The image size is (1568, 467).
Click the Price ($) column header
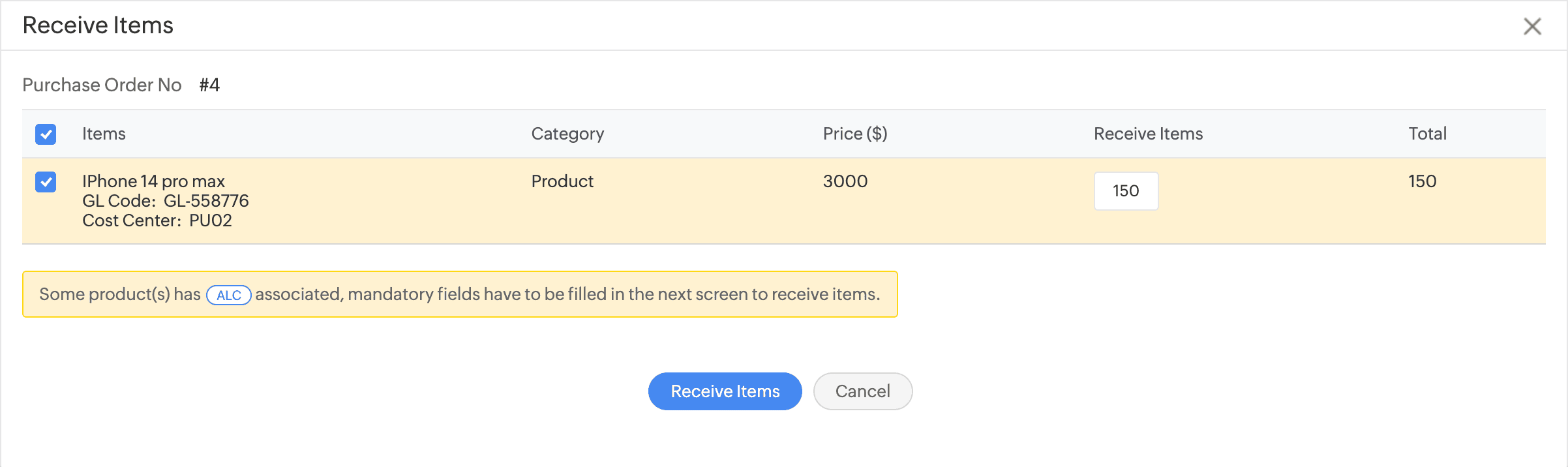click(x=854, y=134)
